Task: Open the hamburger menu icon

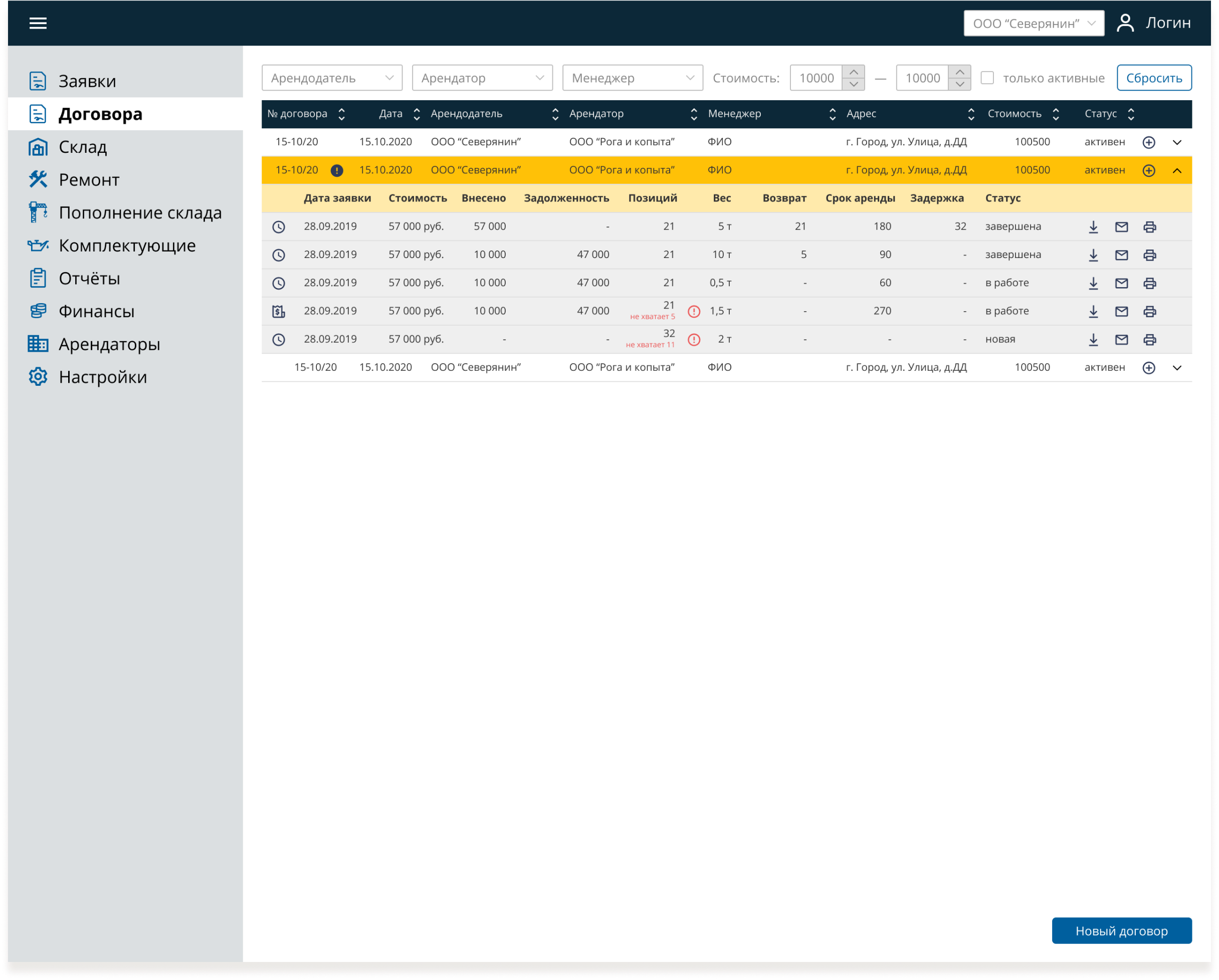Action: click(x=38, y=23)
